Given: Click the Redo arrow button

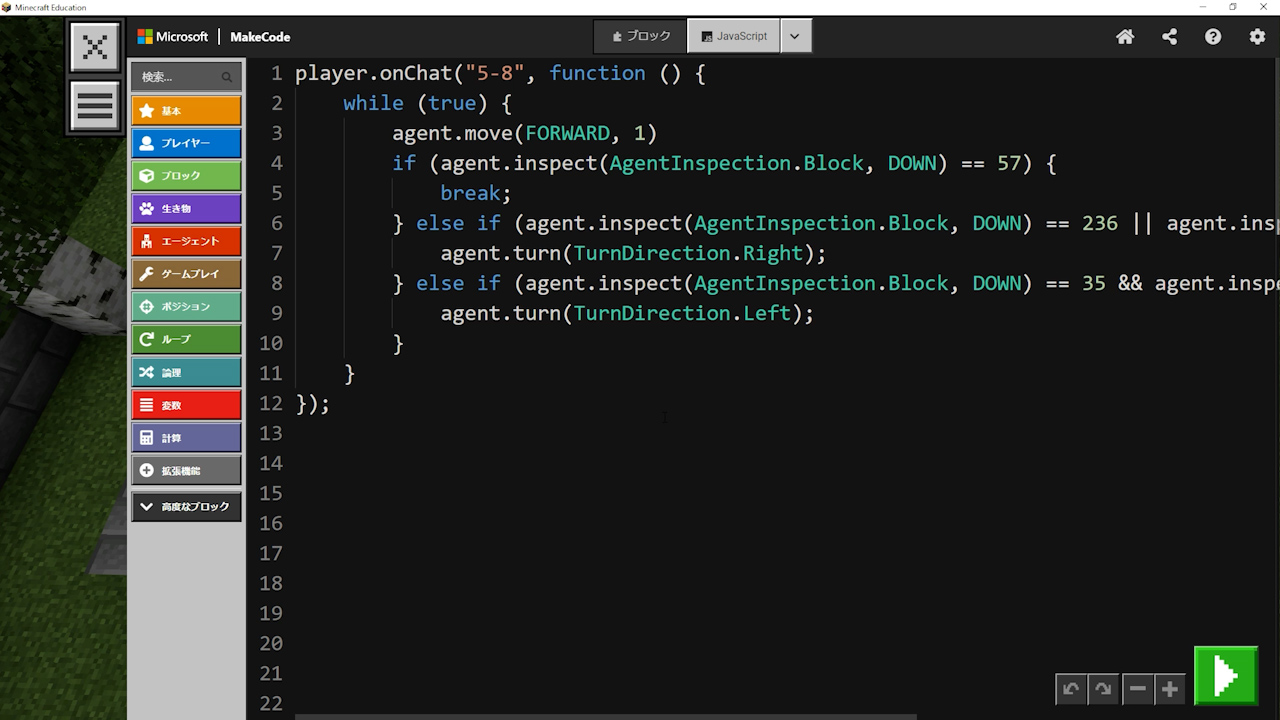Looking at the screenshot, I should (x=1103, y=689).
